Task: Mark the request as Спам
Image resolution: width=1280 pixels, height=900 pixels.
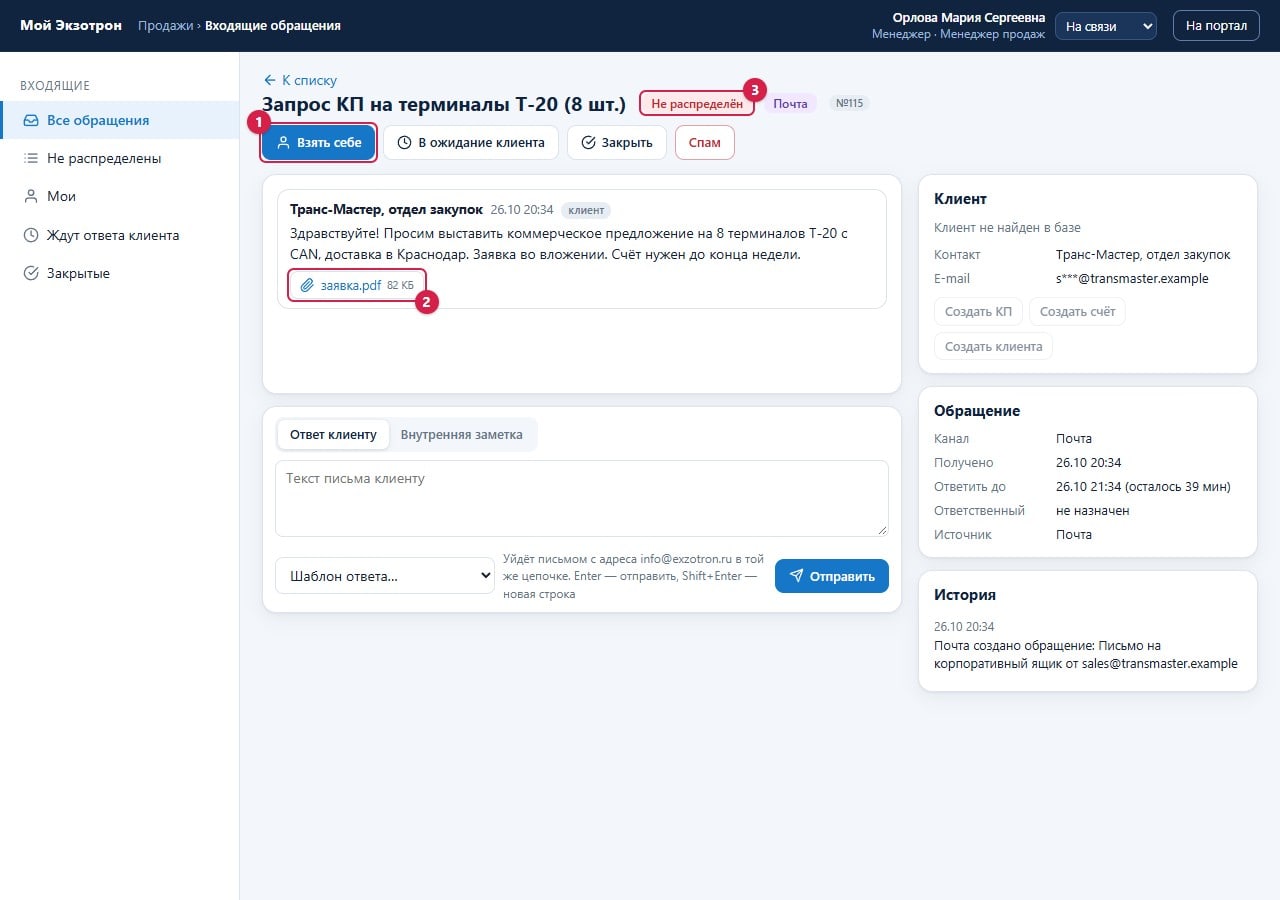Action: 705,142
